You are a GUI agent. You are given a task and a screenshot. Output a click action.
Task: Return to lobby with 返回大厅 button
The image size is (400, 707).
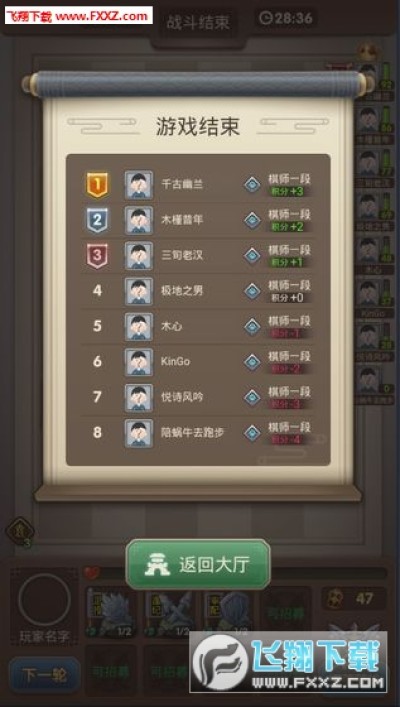pos(198,564)
